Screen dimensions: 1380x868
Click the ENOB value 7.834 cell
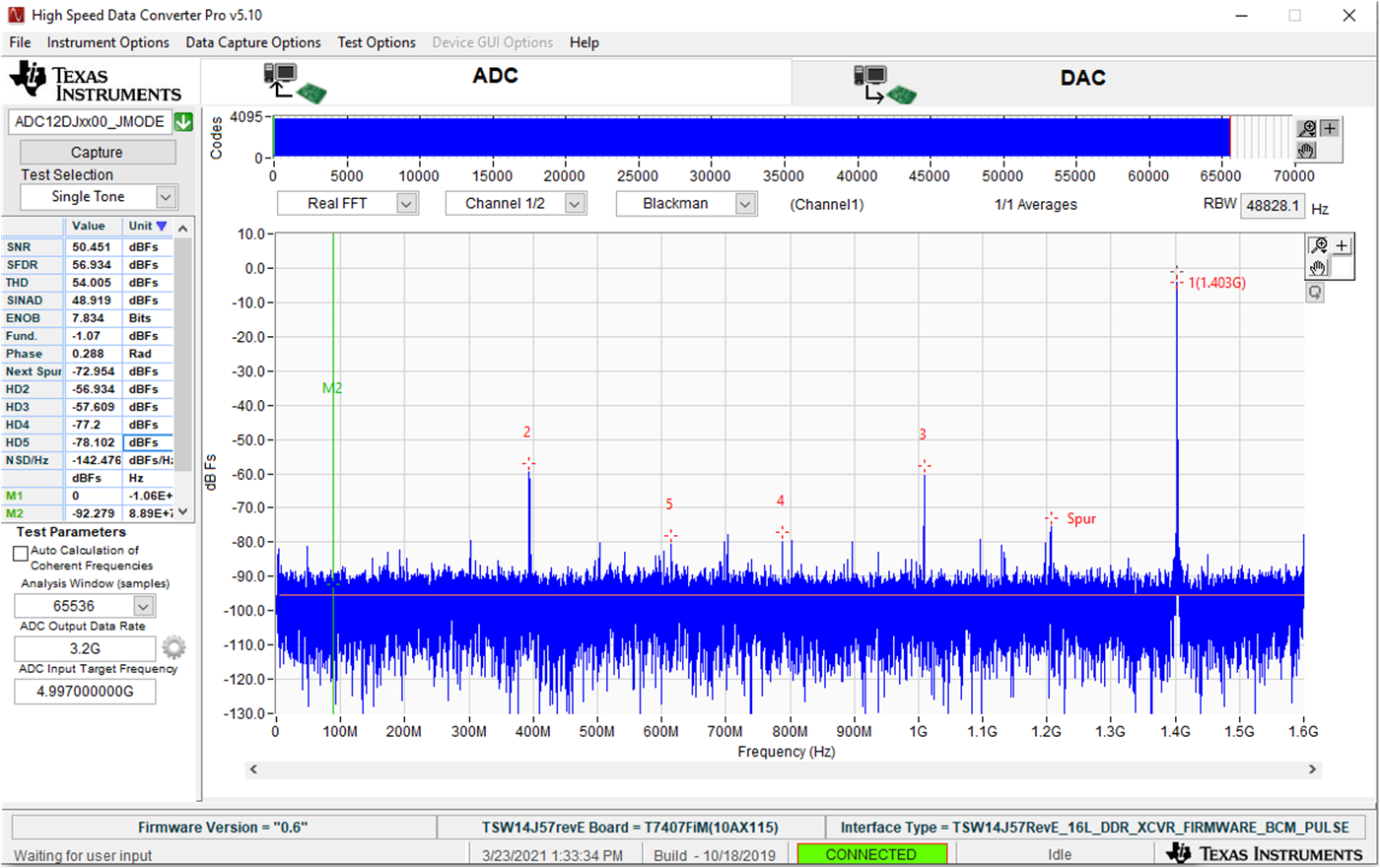tap(94, 318)
